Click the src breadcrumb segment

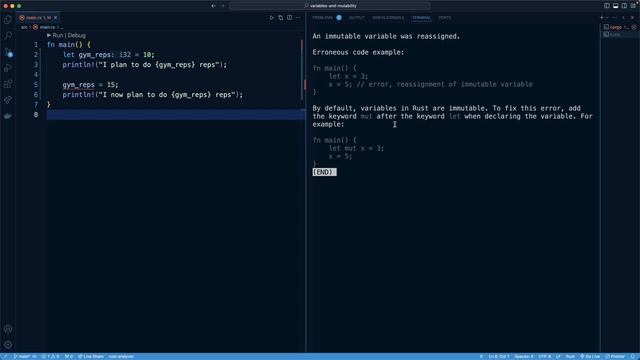coord(24,27)
